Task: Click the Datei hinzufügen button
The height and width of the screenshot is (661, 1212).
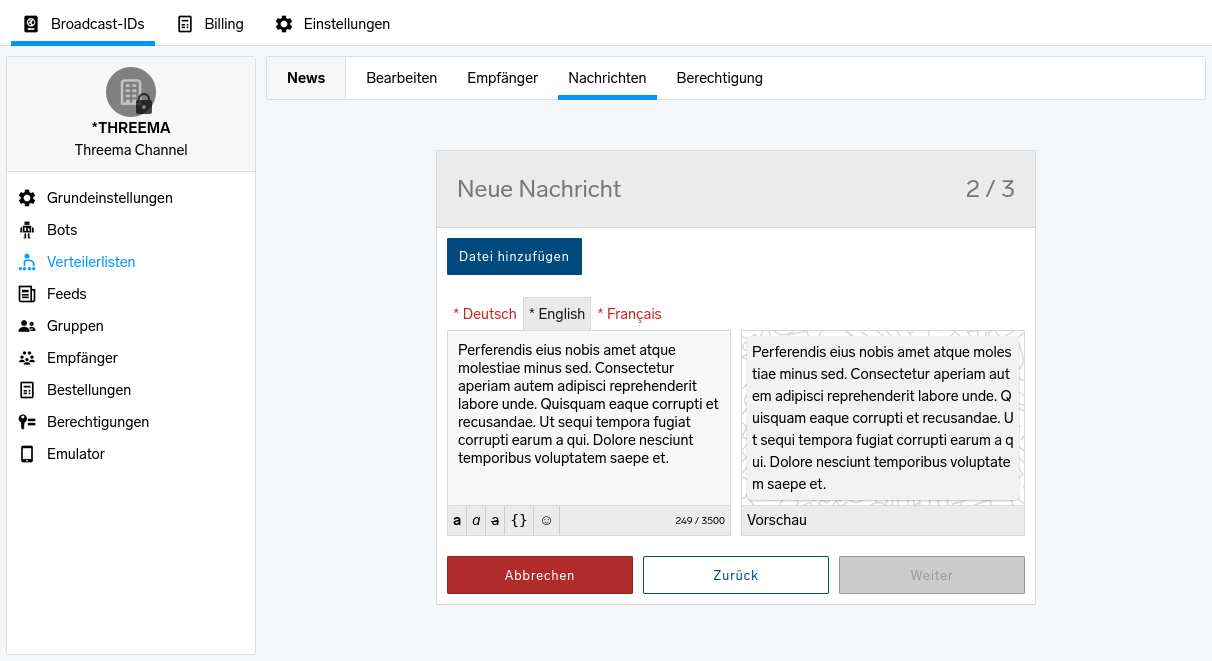Action: point(514,257)
